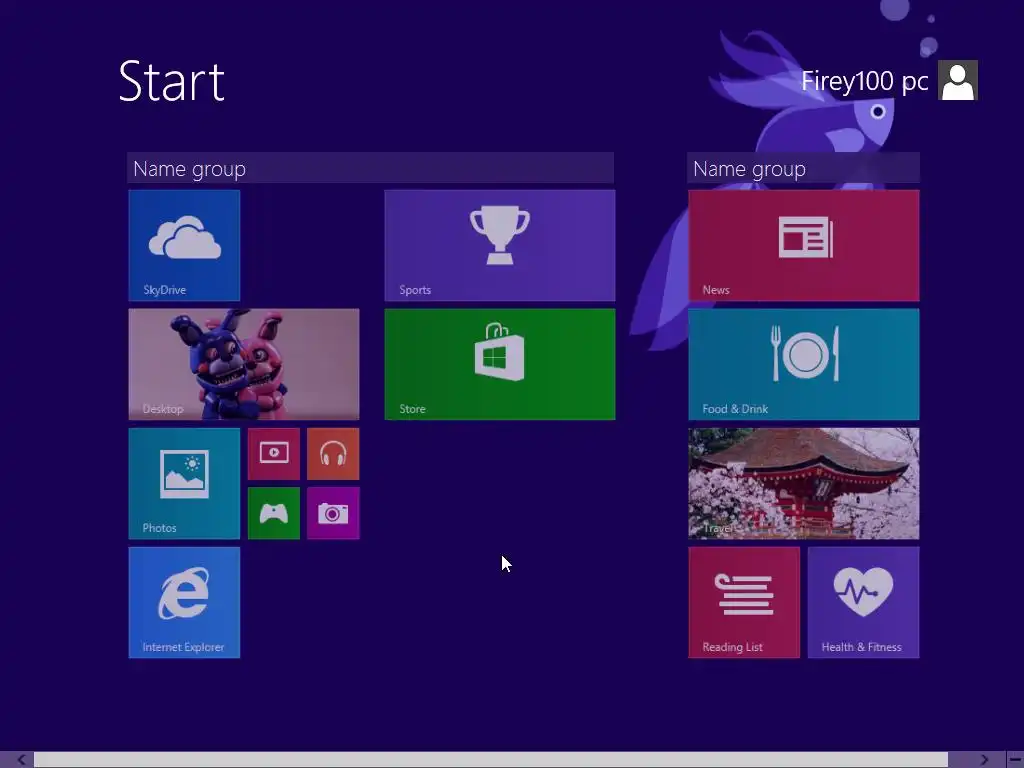Open the News tile
Screen dimensions: 1024x768
pos(804,246)
